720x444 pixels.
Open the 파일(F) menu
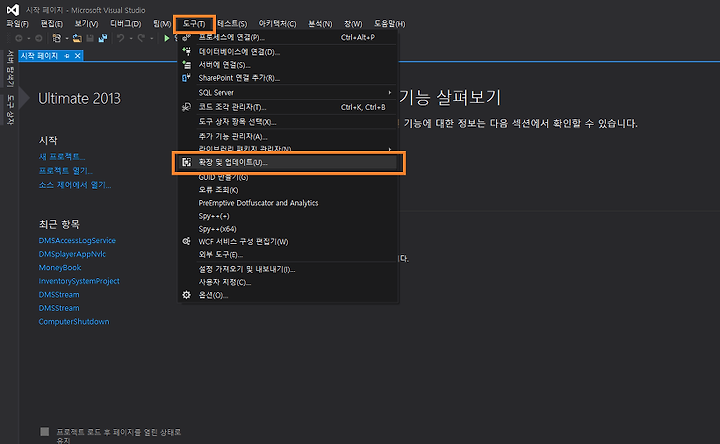click(x=17, y=24)
